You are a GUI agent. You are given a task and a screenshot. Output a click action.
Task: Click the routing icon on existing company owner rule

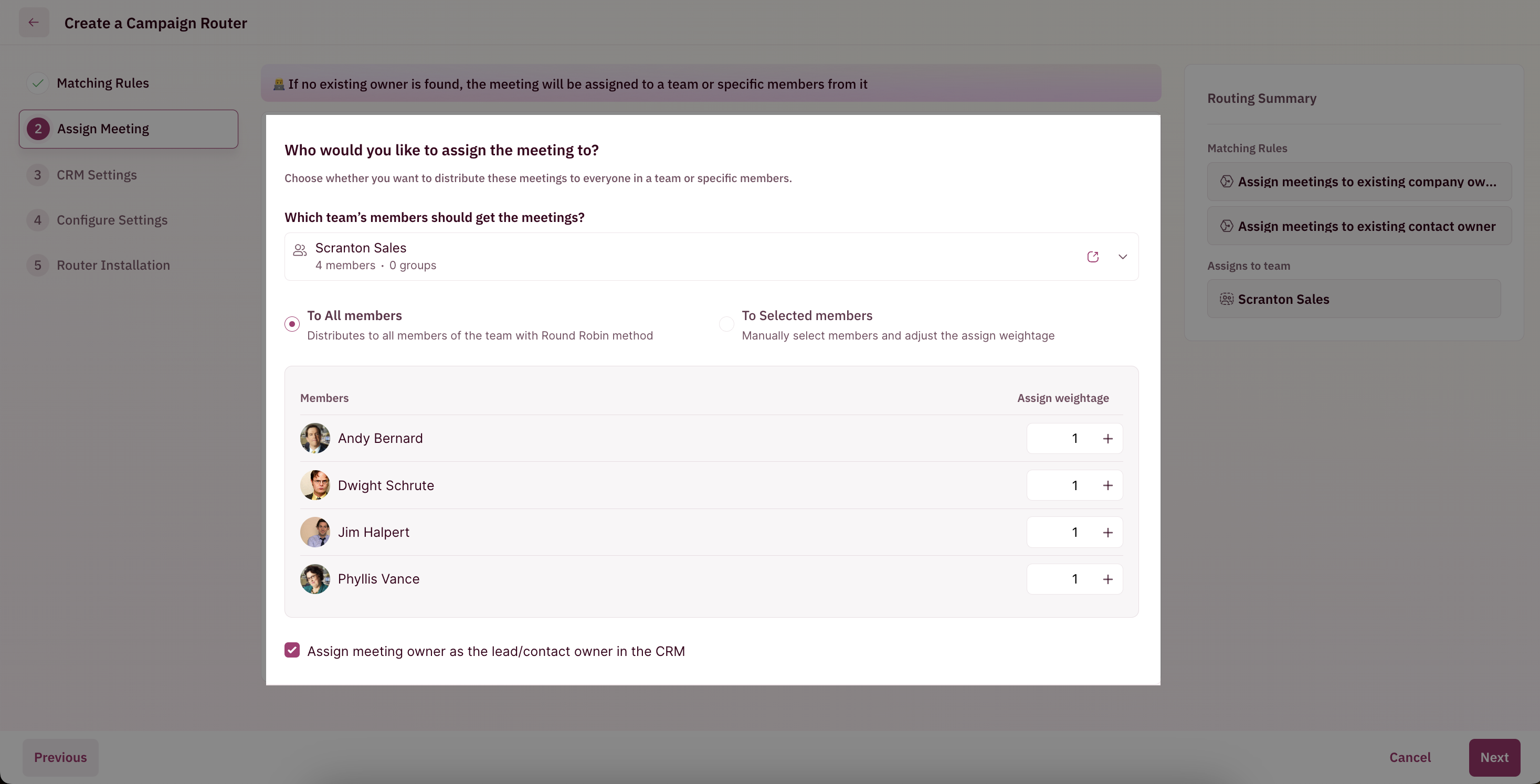[1226, 181]
